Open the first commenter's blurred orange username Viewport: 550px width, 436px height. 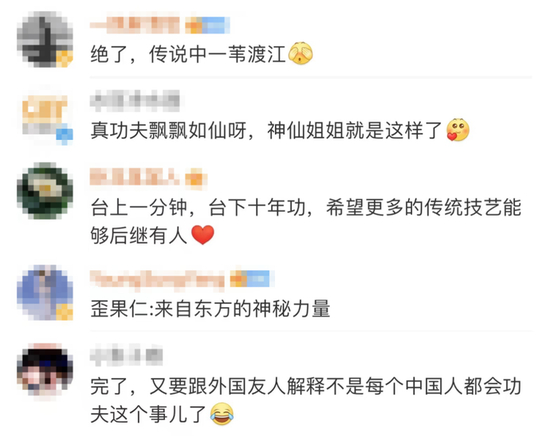[x=135, y=25]
